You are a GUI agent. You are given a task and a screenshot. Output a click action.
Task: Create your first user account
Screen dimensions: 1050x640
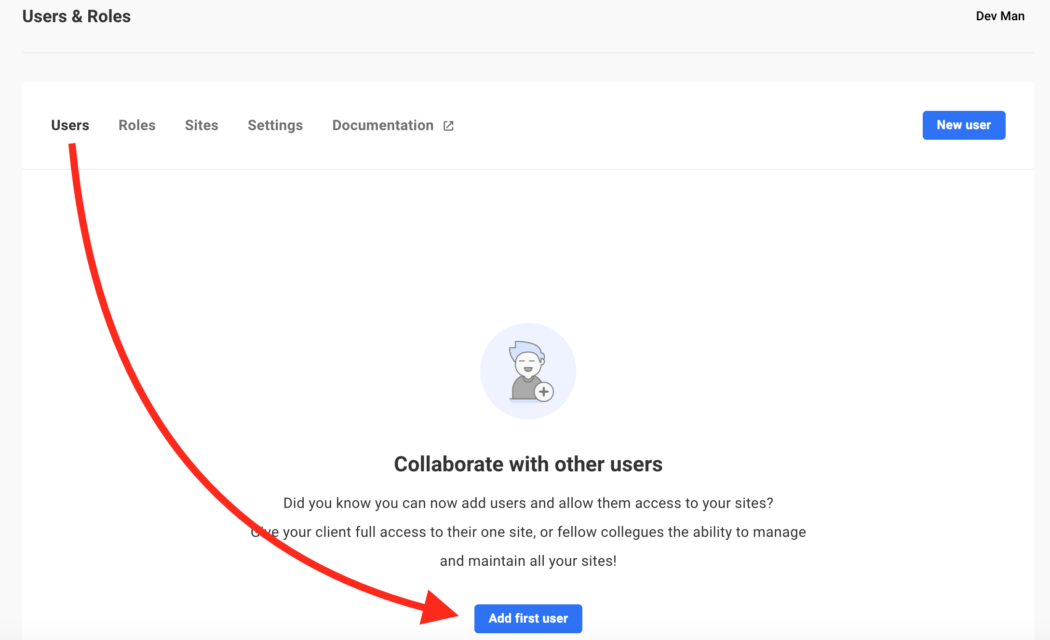[x=528, y=618]
